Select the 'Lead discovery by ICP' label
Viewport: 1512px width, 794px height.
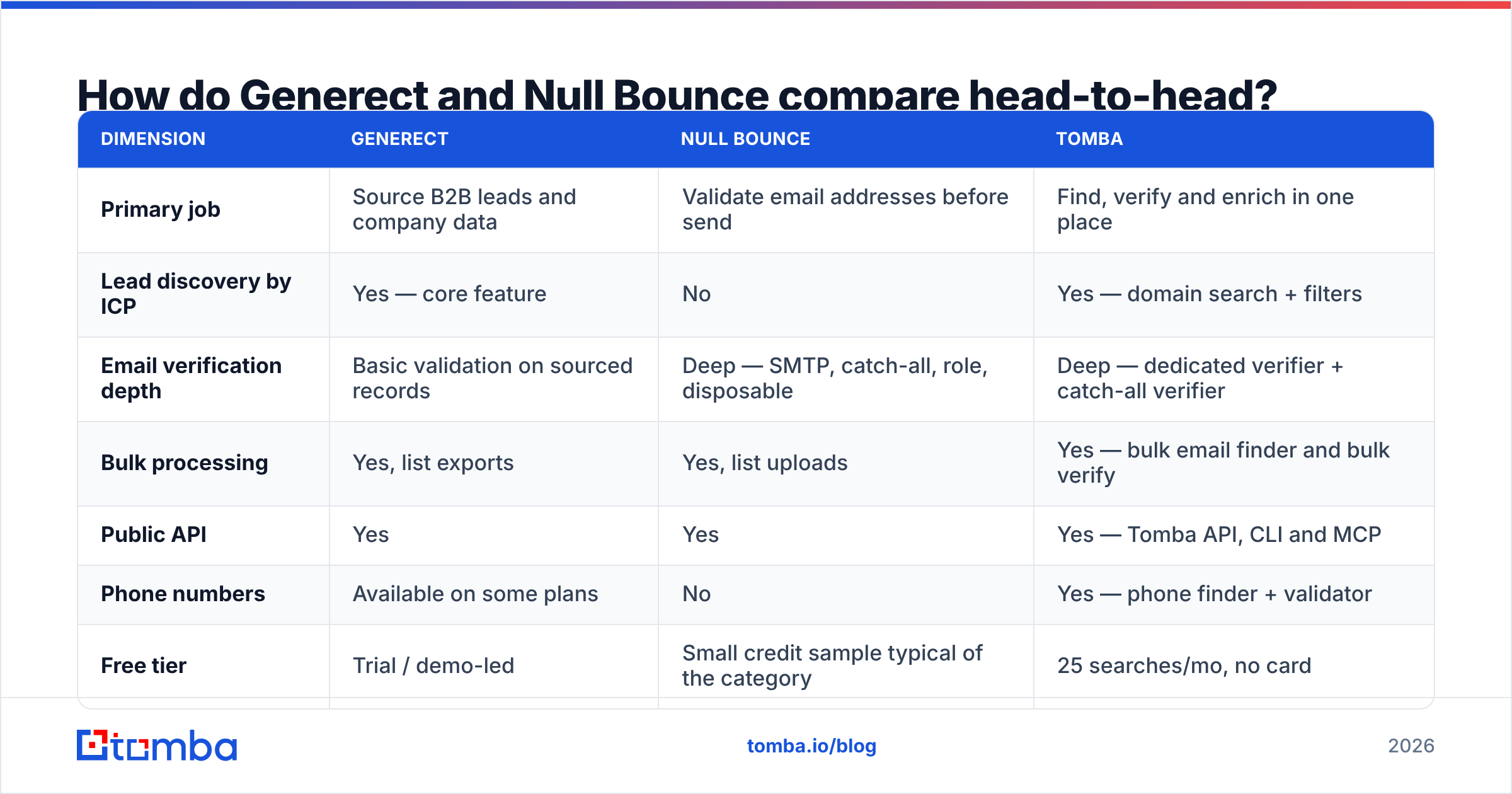(196, 294)
